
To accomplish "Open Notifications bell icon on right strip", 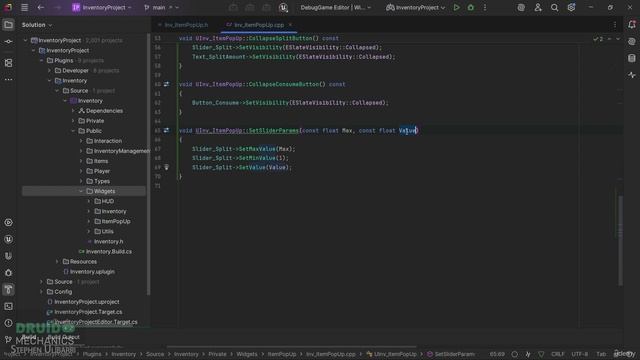I will coord(632,24).
